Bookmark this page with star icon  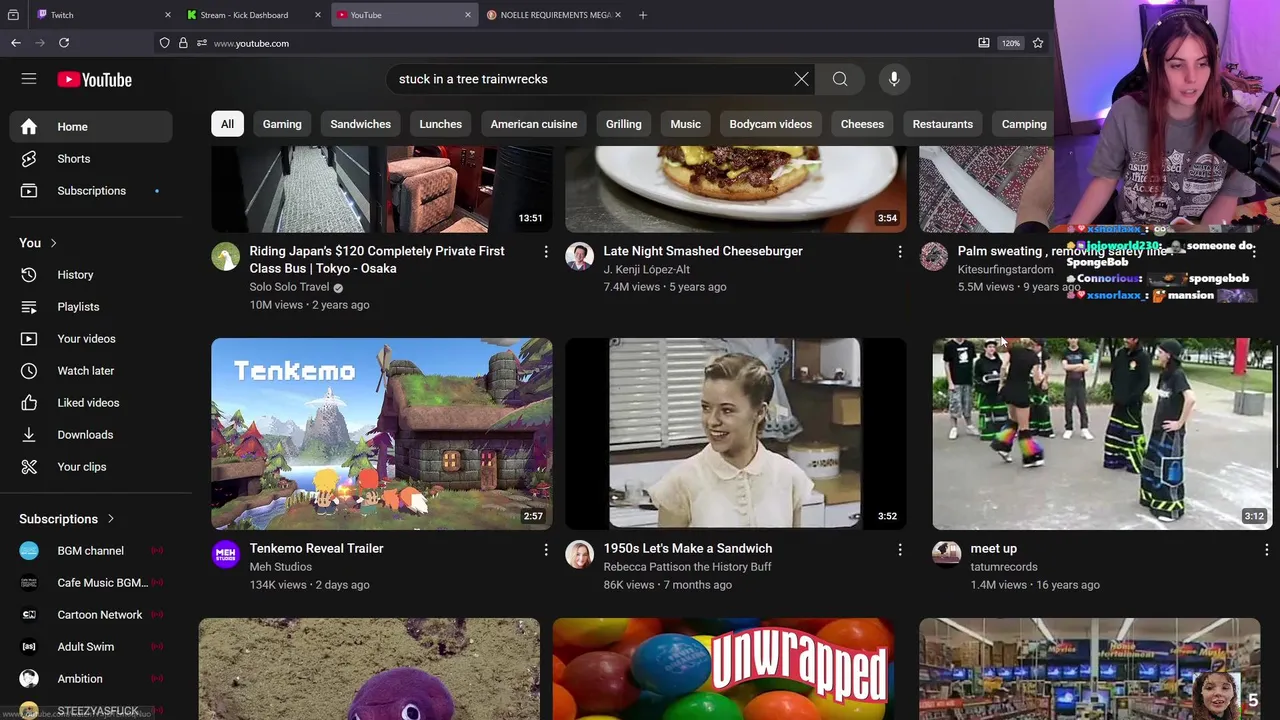pos(1038,43)
